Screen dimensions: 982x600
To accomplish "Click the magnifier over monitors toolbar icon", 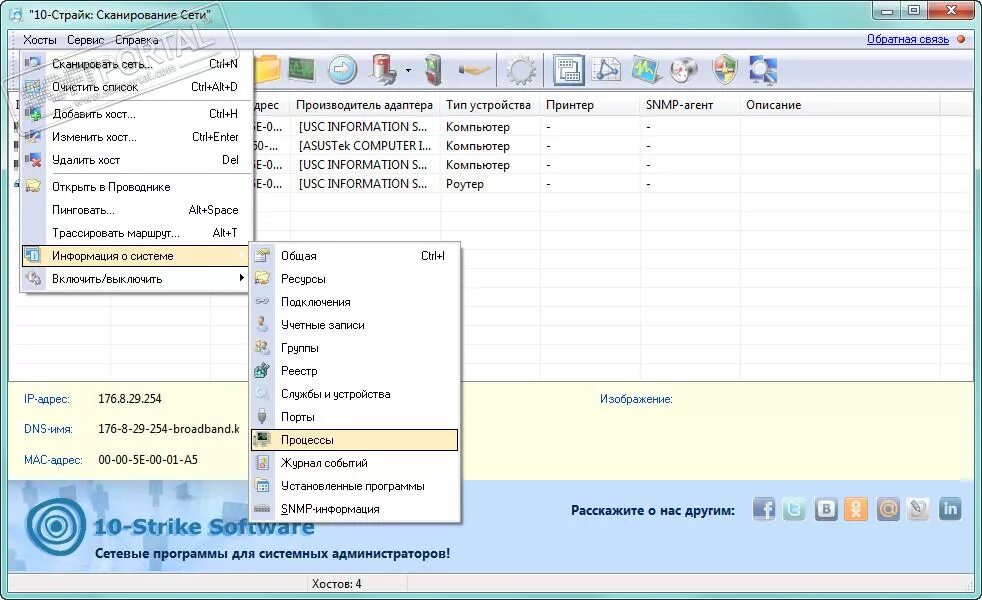I will pos(763,70).
